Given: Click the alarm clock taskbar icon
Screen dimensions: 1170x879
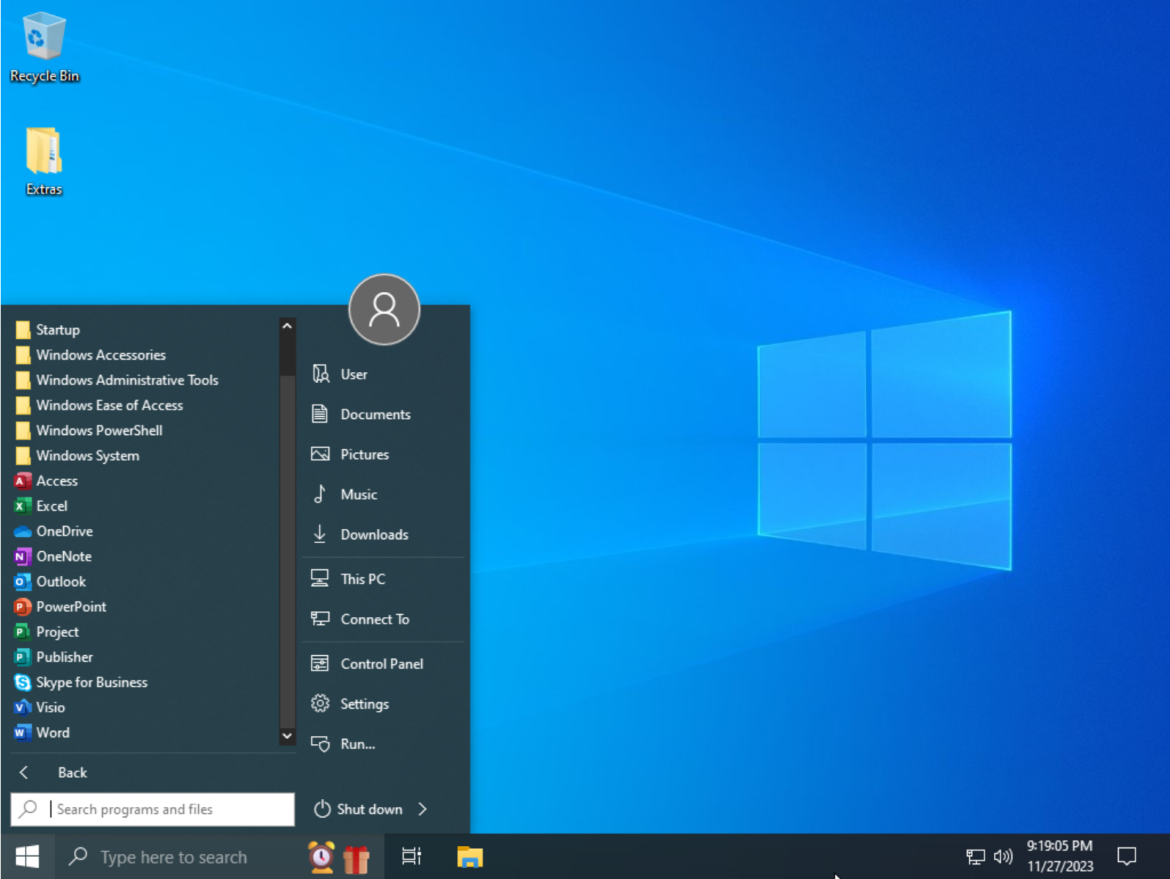Looking at the screenshot, I should pyautogui.click(x=321, y=857).
